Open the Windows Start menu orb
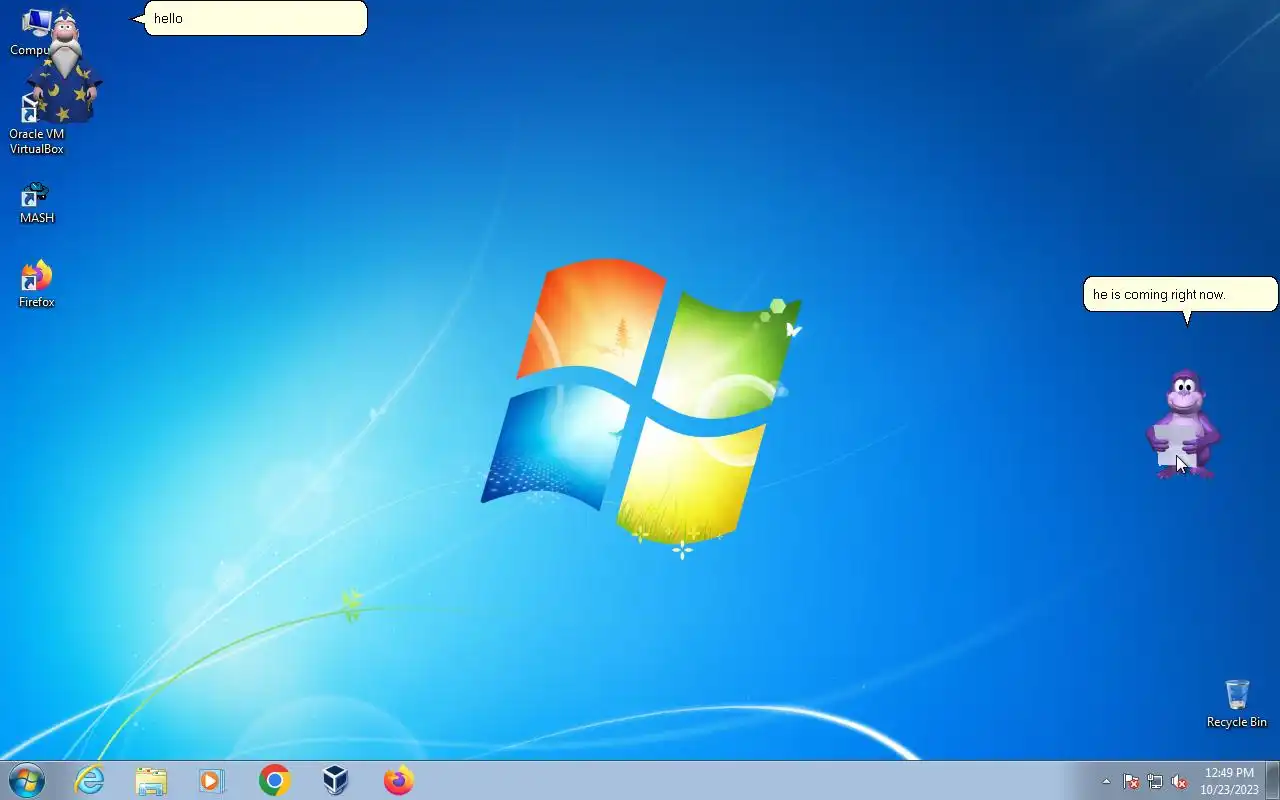The height and width of the screenshot is (800, 1280). pyautogui.click(x=26, y=780)
